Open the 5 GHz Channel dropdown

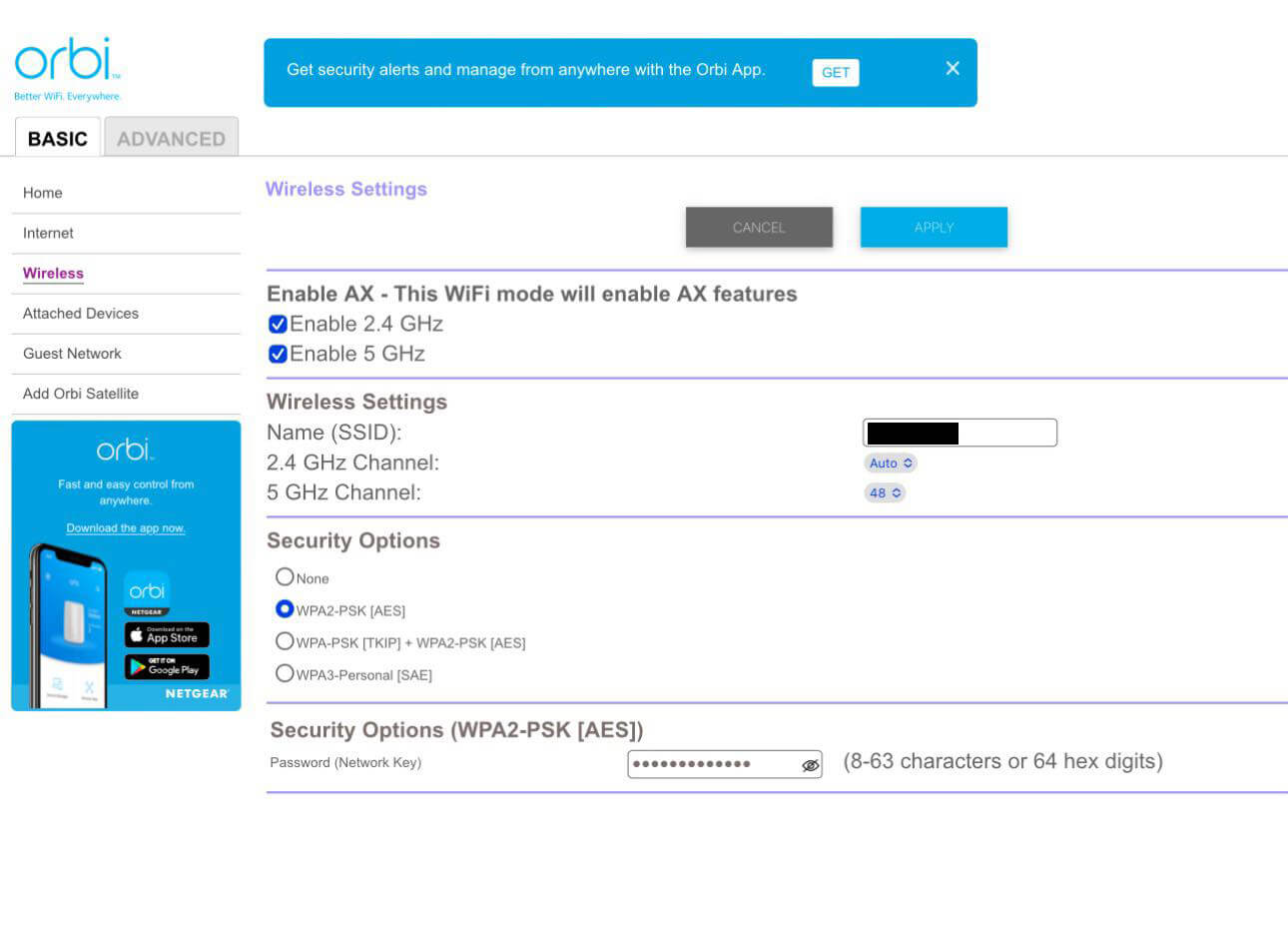tap(885, 493)
